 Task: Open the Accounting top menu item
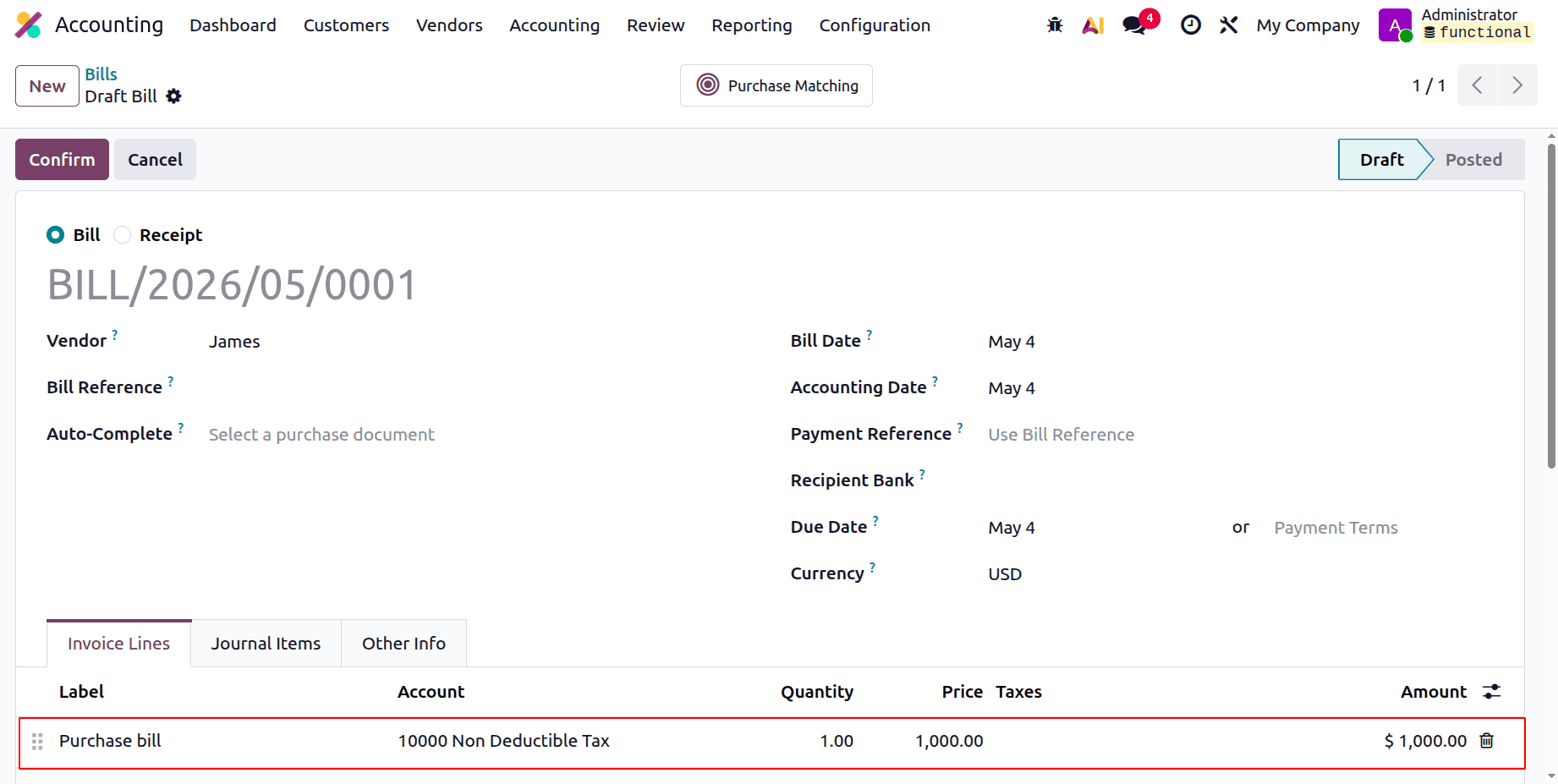(x=554, y=25)
